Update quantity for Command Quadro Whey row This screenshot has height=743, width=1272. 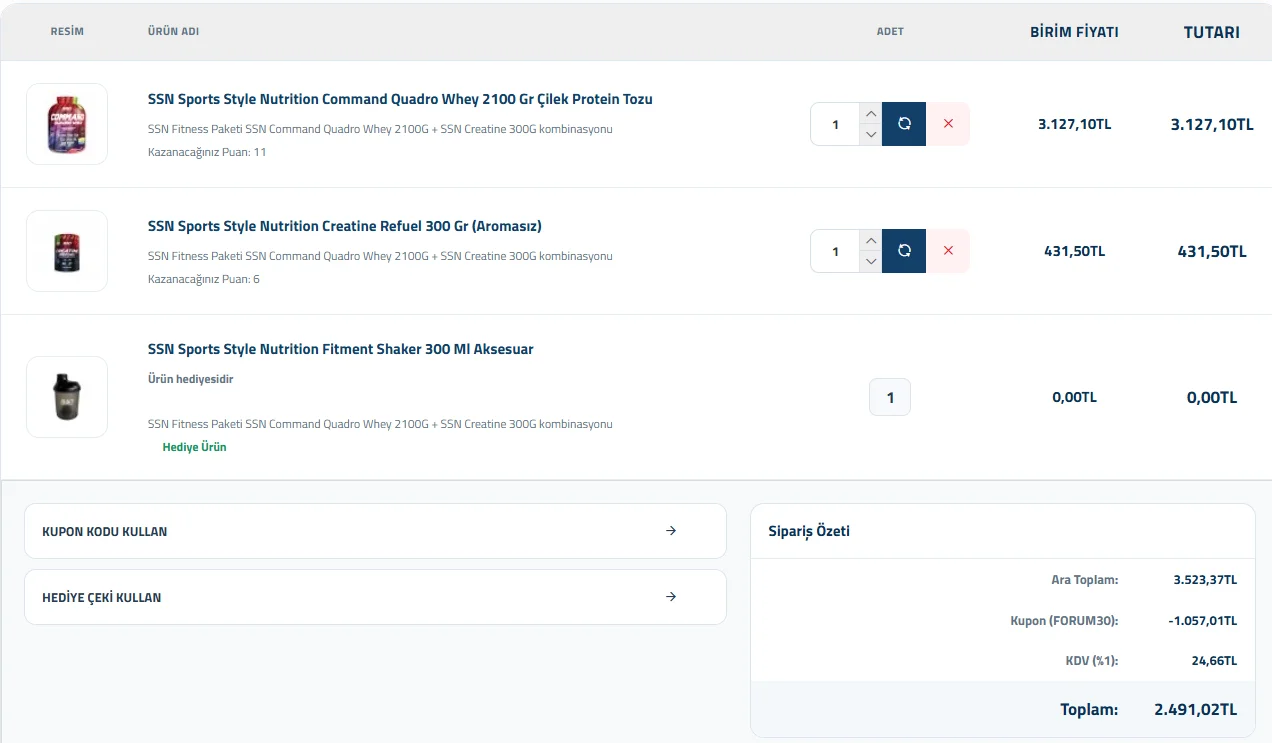tap(904, 124)
